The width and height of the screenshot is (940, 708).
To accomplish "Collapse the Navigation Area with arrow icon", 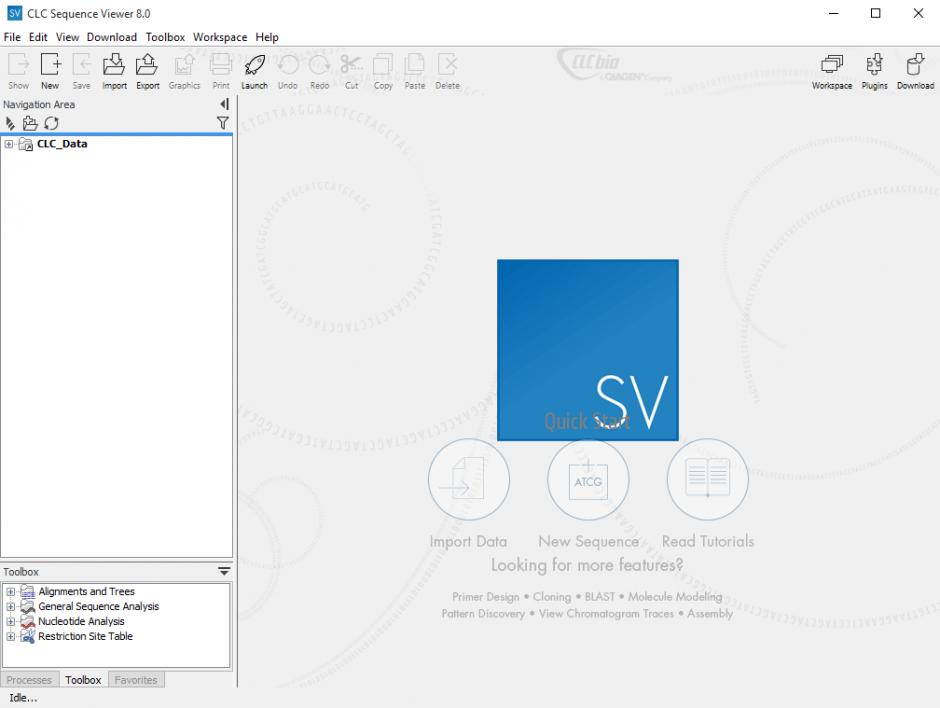I will [x=224, y=104].
